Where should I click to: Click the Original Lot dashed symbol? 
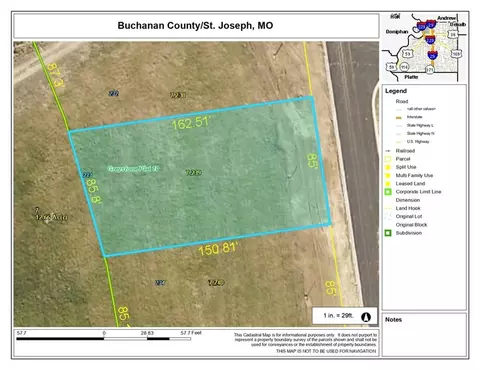click(x=388, y=217)
